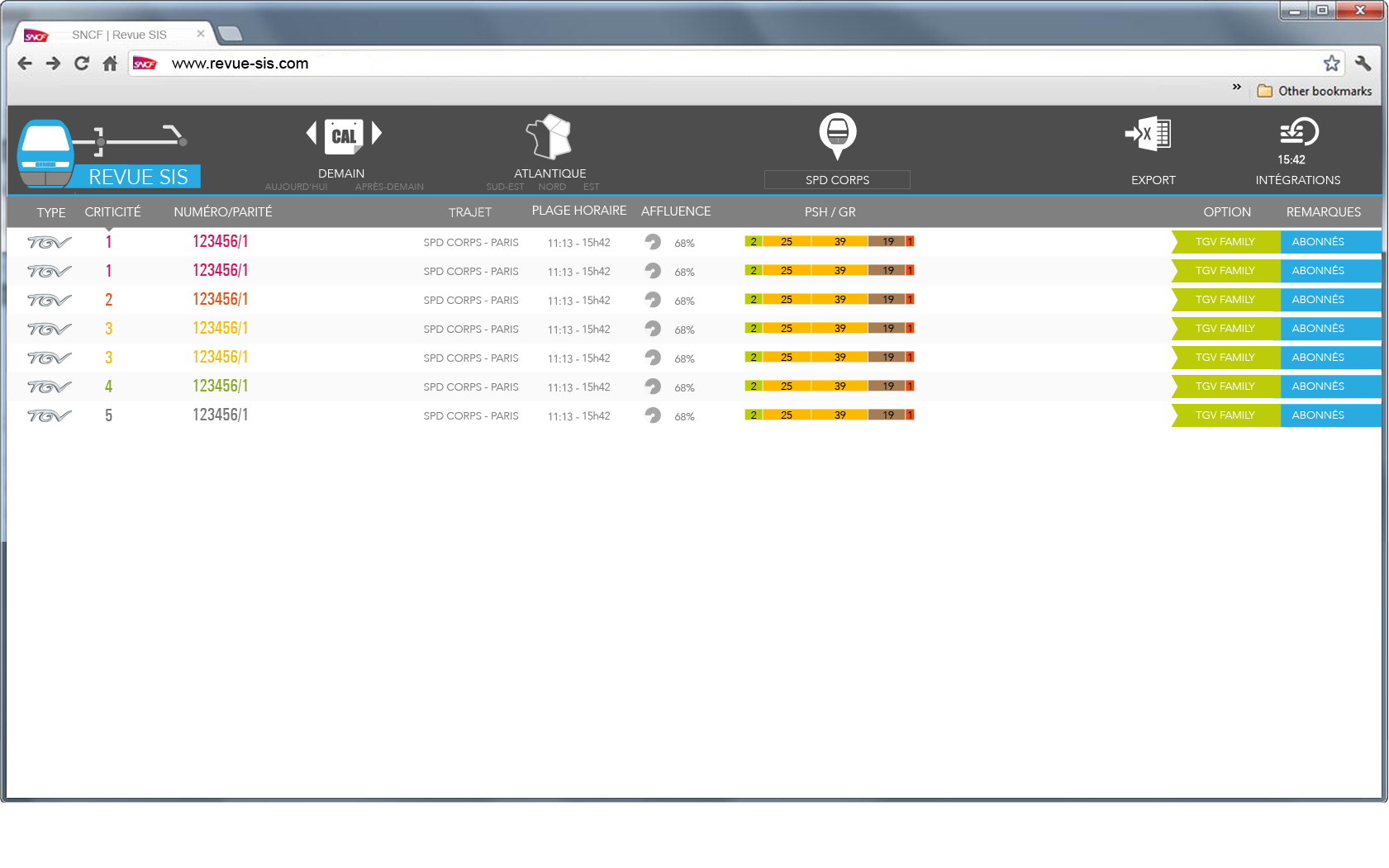Close the SNCF Revue SIS tab
The width and height of the screenshot is (1389, 868).
(x=200, y=34)
